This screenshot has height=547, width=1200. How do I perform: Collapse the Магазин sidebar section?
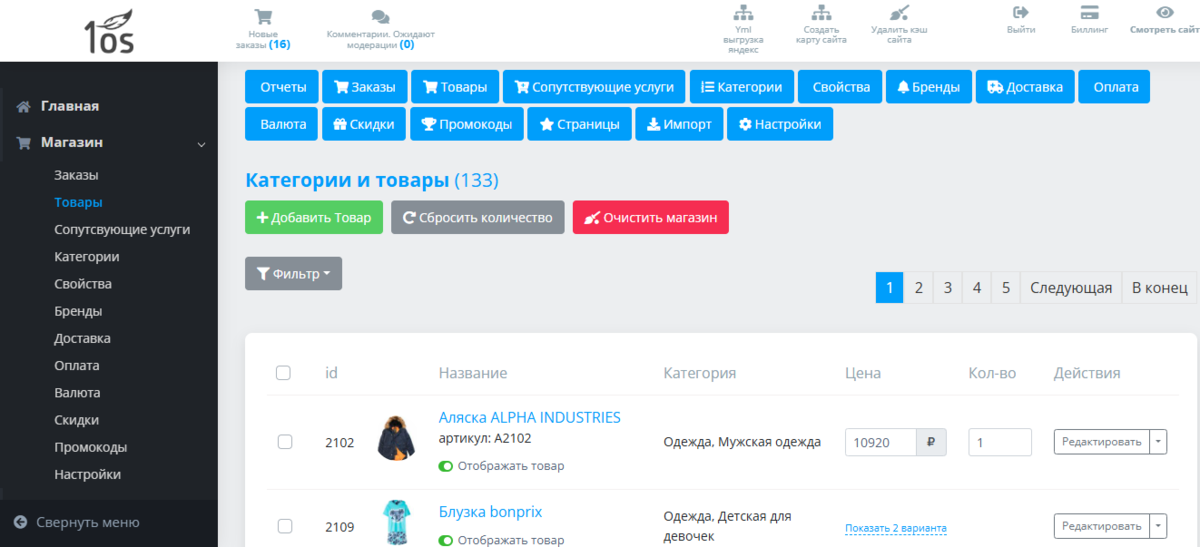(x=201, y=144)
